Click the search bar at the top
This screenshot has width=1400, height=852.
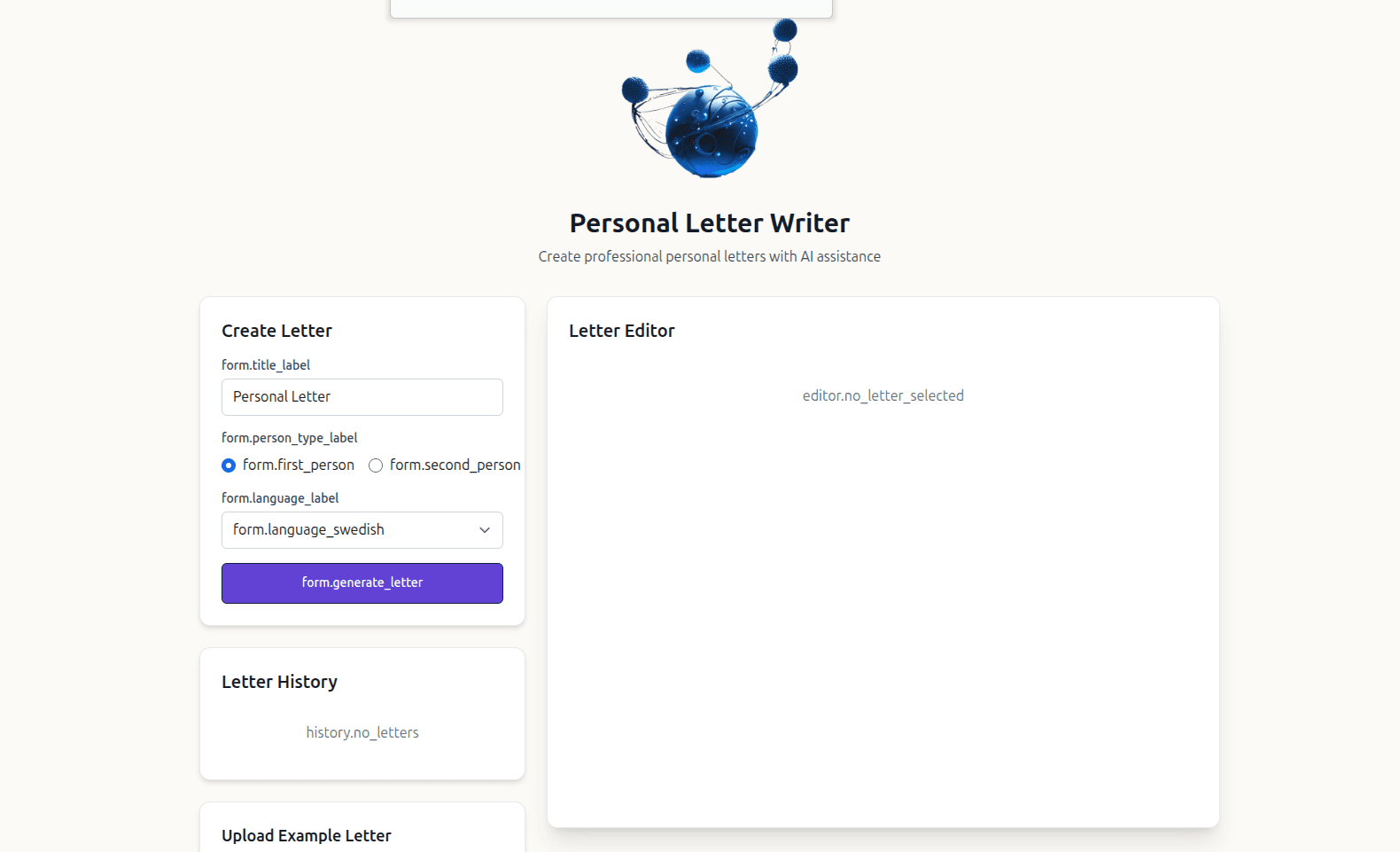pos(611,8)
